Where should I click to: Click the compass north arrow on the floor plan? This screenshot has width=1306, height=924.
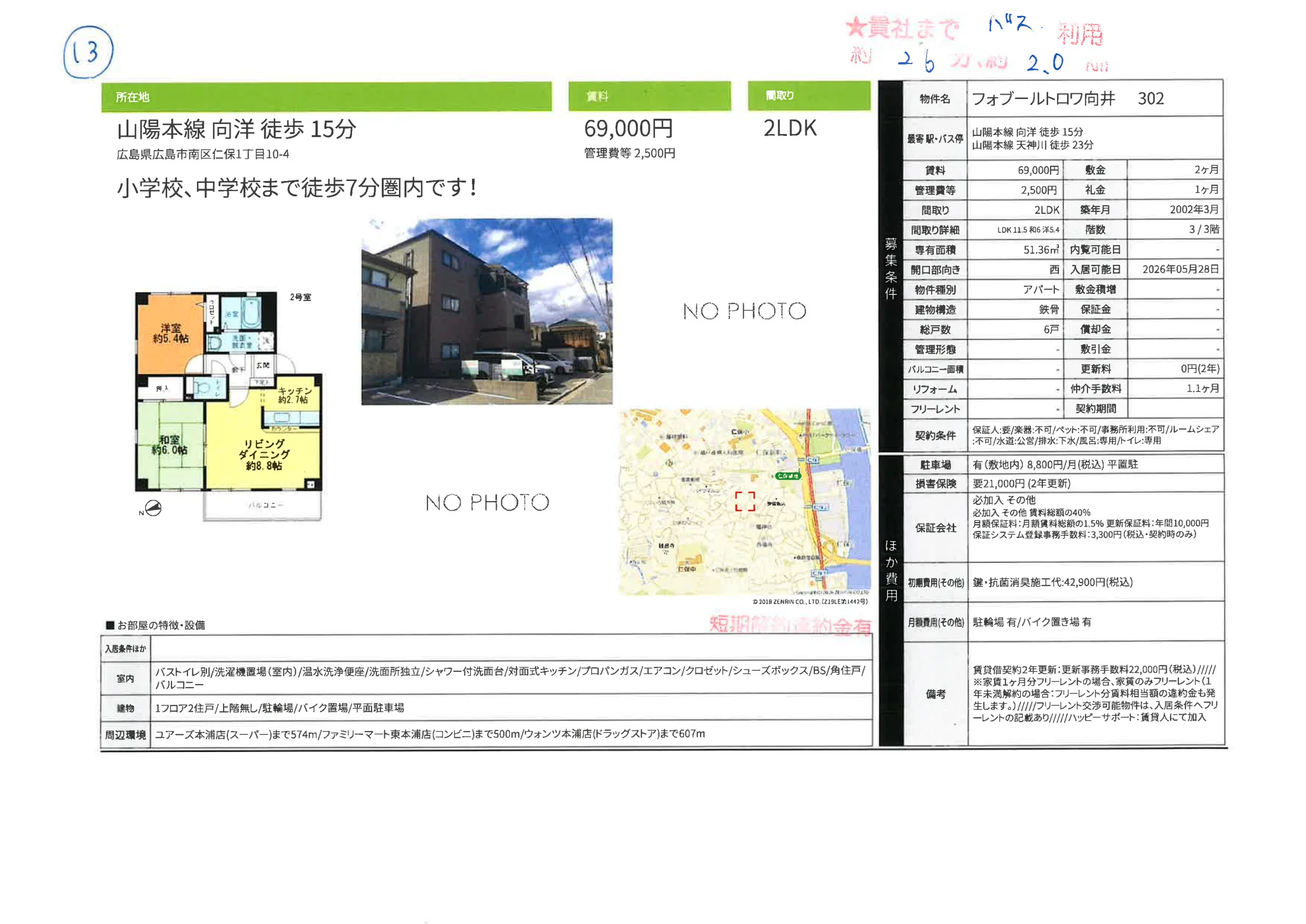[x=152, y=509]
